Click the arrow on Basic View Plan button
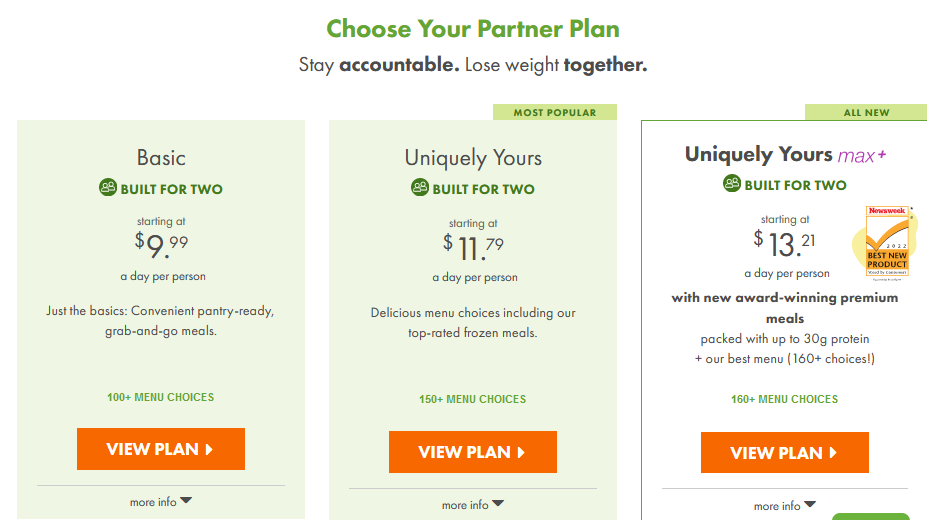 [x=209, y=450]
